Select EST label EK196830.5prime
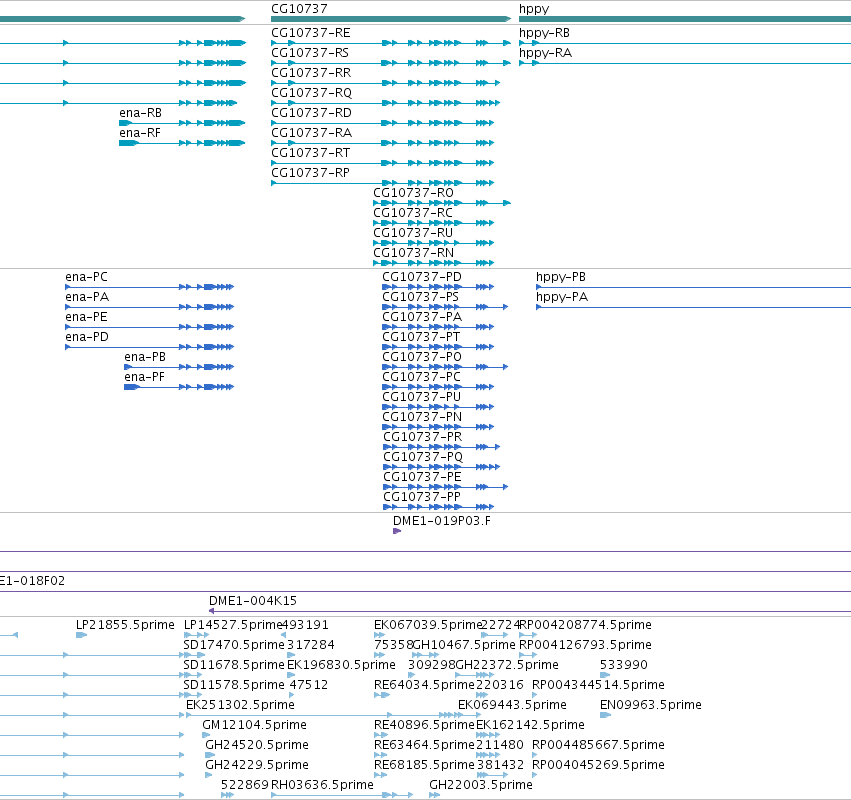The image size is (851, 800). click(x=341, y=665)
